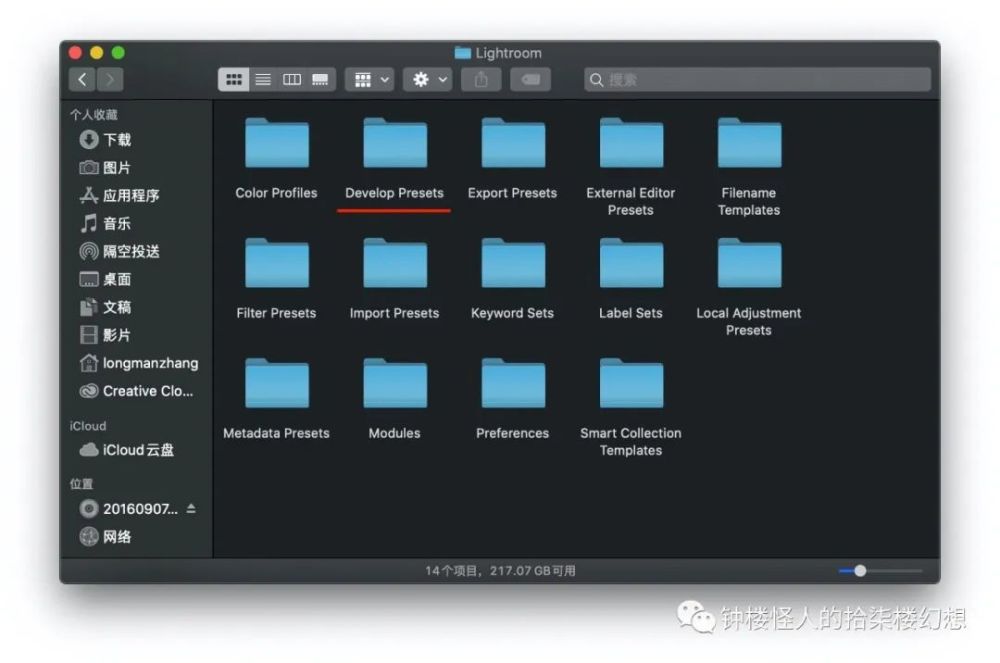Click the iCloud section header
Viewport: 1000px width, 663px height.
88,426
